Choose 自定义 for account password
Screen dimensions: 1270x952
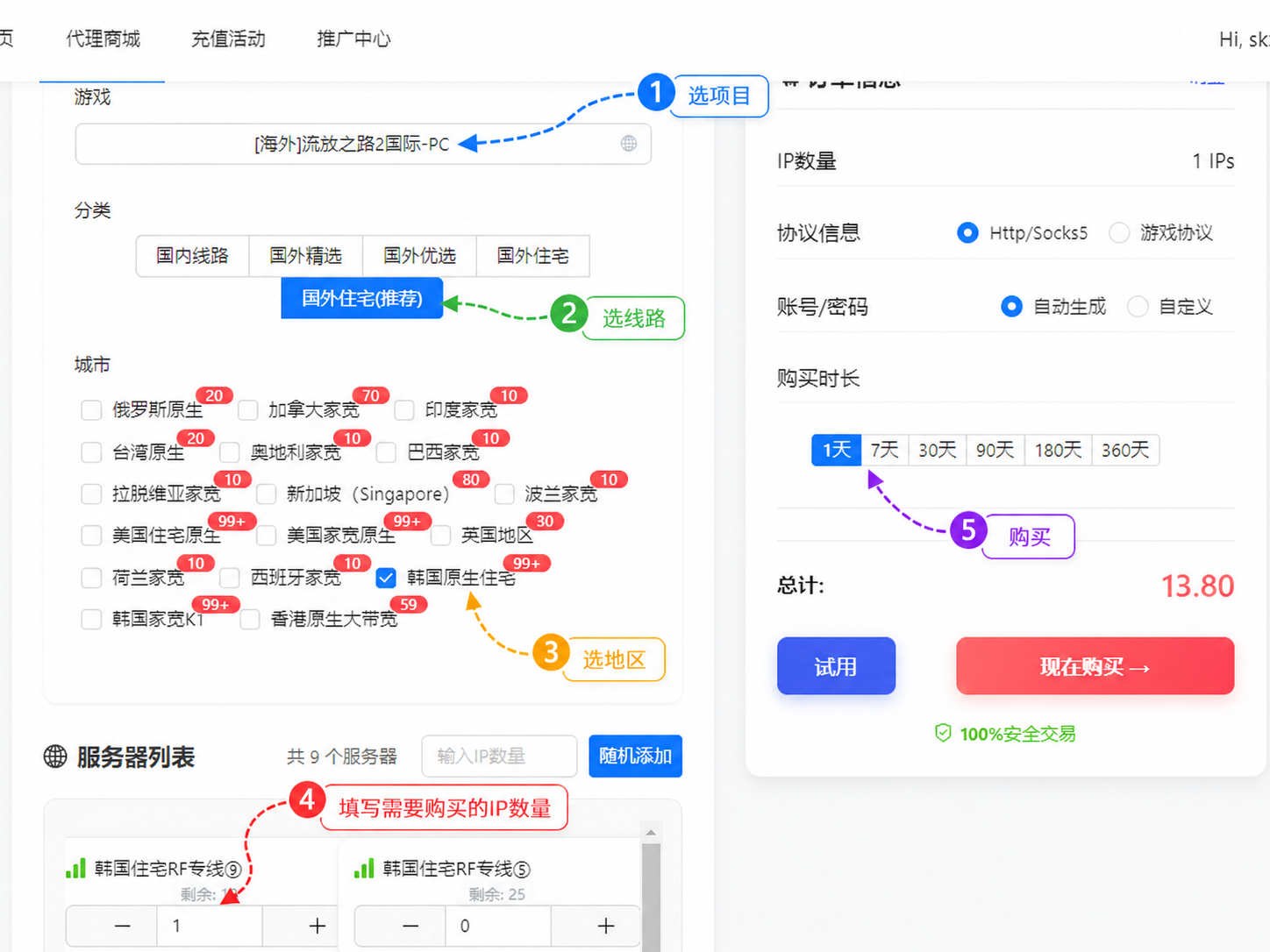point(1138,307)
